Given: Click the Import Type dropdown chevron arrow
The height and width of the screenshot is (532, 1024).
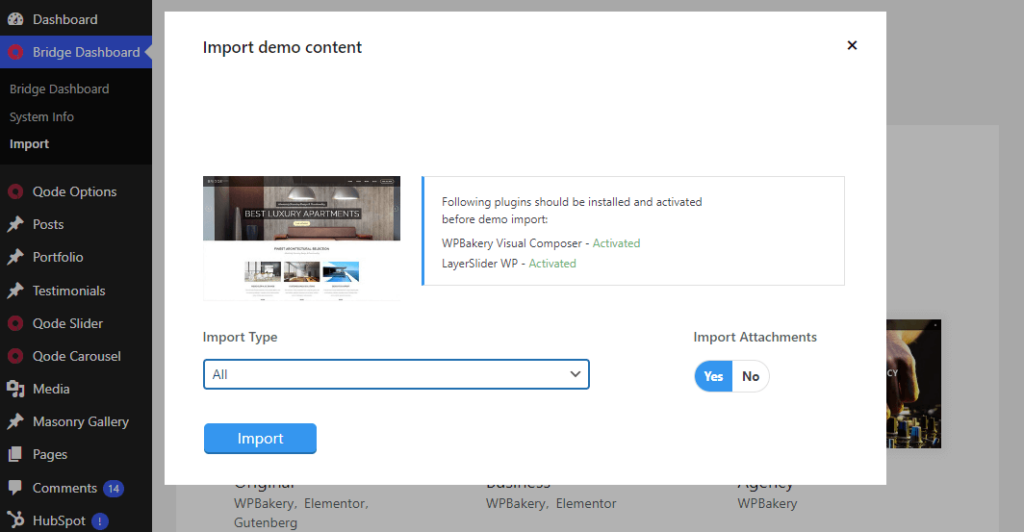Looking at the screenshot, I should (x=575, y=374).
